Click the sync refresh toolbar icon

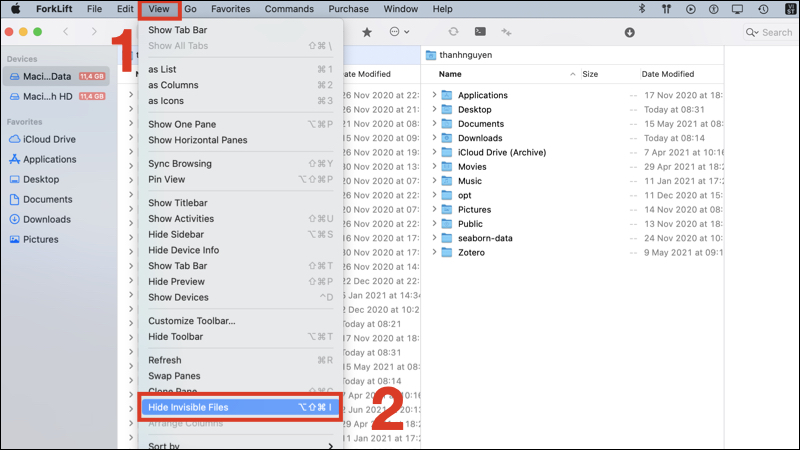[453, 32]
